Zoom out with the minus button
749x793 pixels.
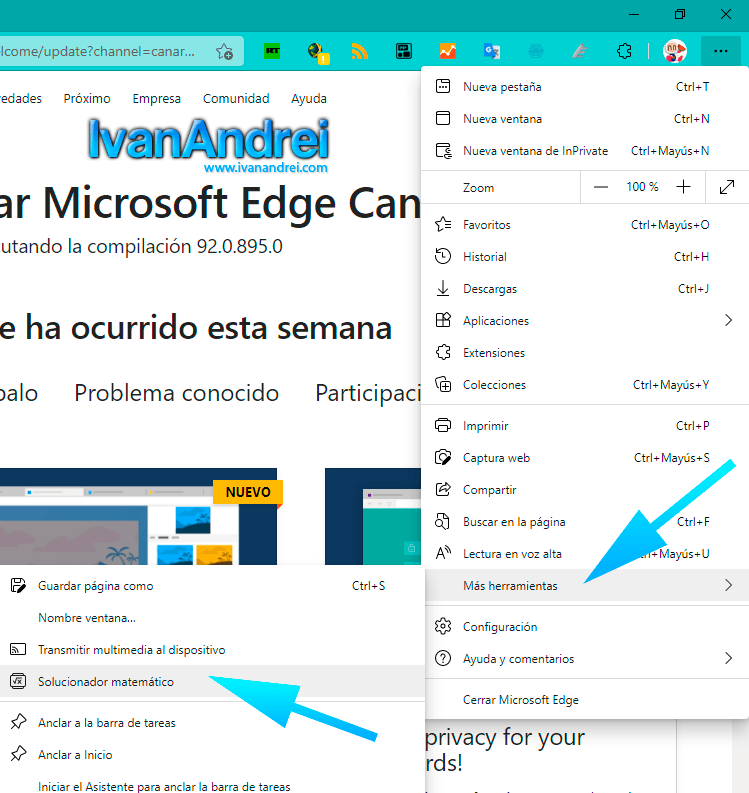601,187
